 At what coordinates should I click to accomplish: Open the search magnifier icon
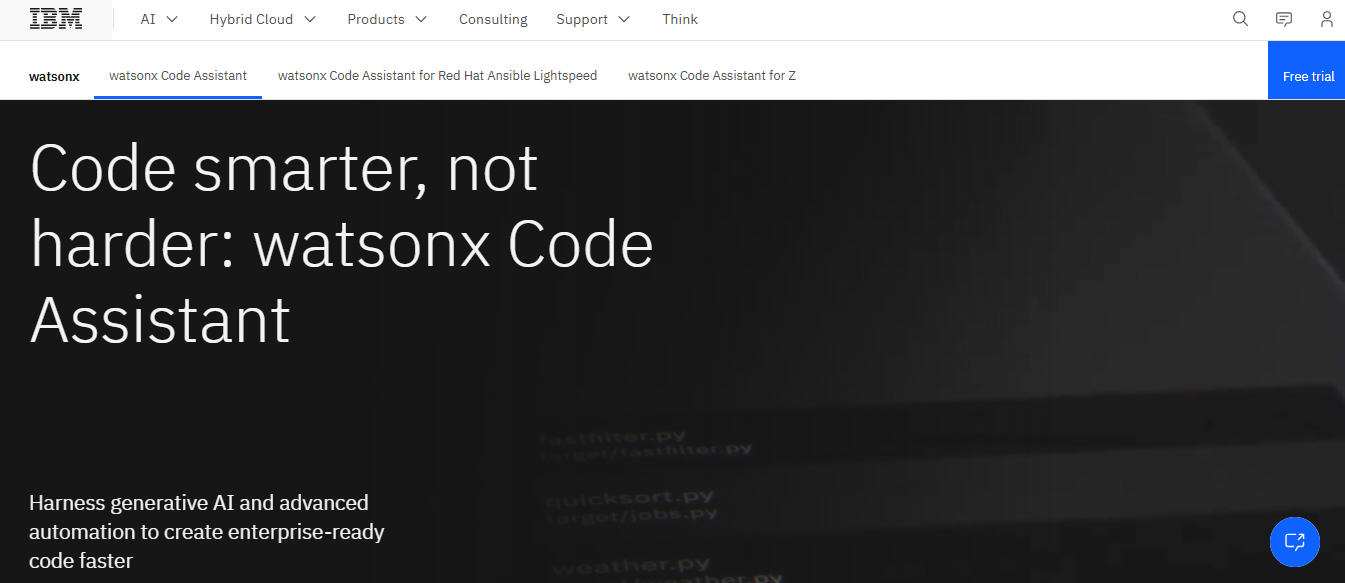pos(1240,19)
